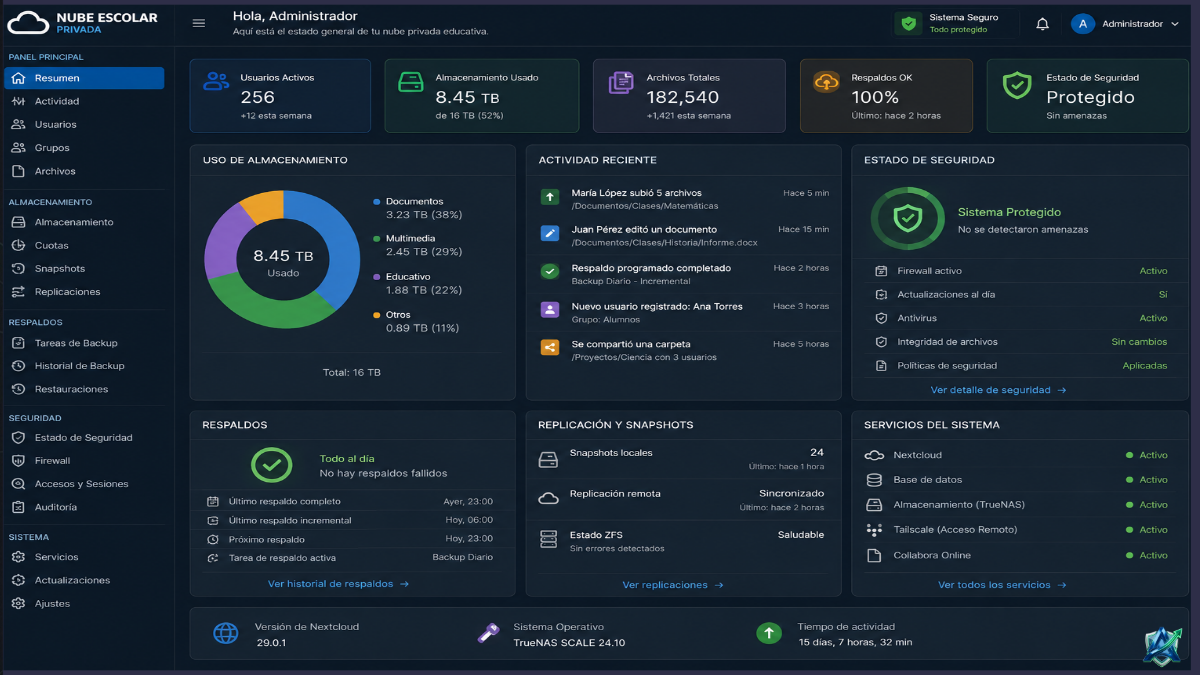Click the Antivirus status row

coord(1020,318)
